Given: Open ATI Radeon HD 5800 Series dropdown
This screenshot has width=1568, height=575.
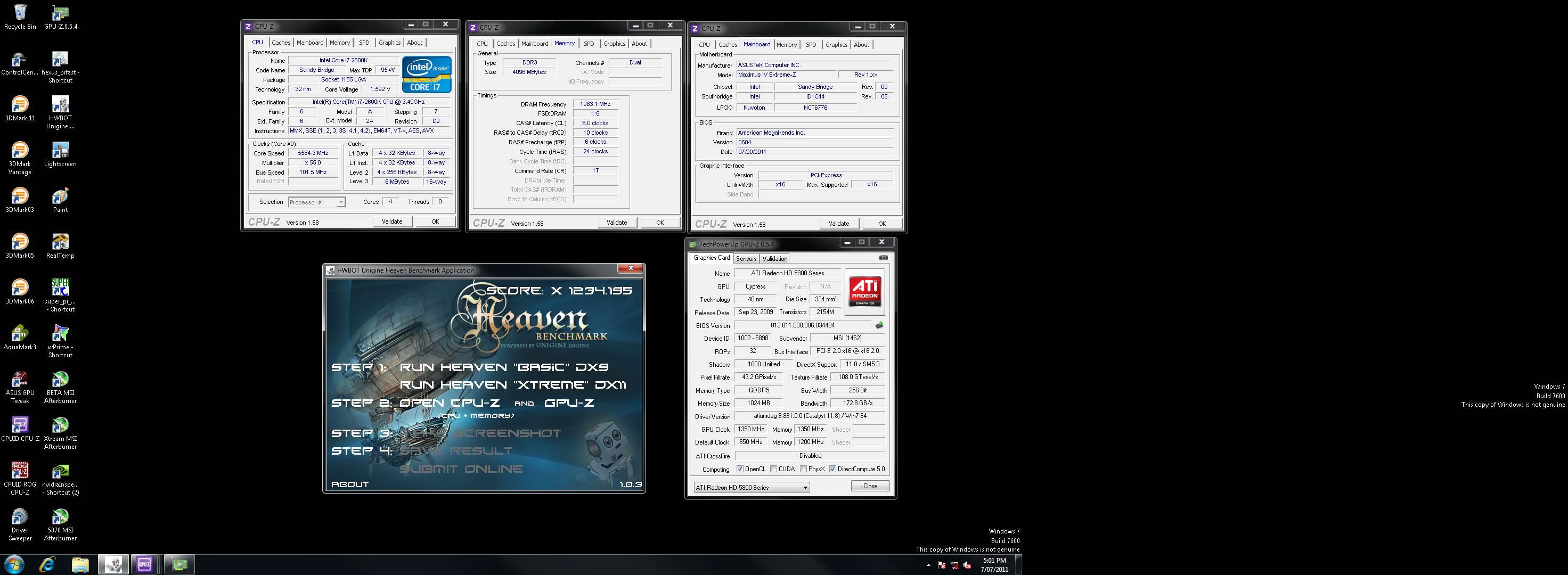Looking at the screenshot, I should click(x=752, y=487).
